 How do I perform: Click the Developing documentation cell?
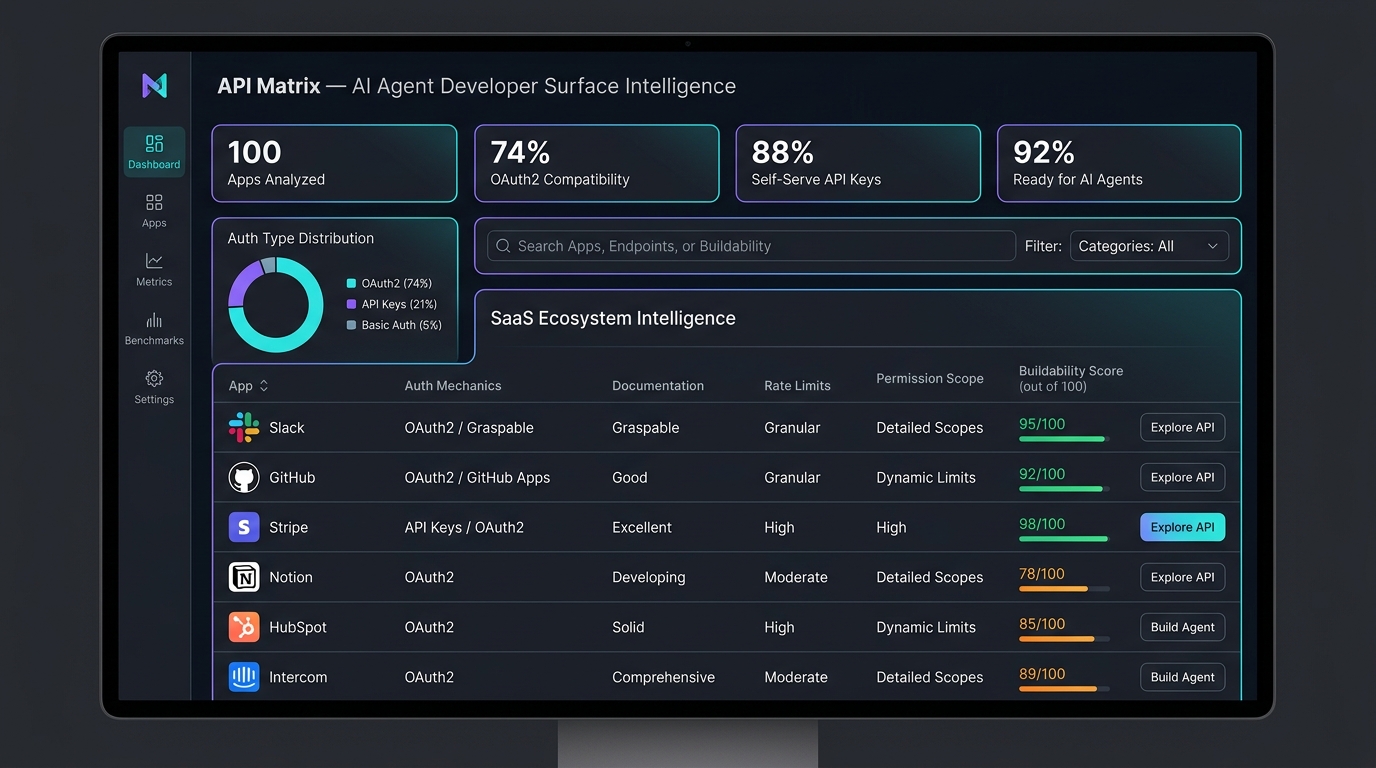pos(649,578)
